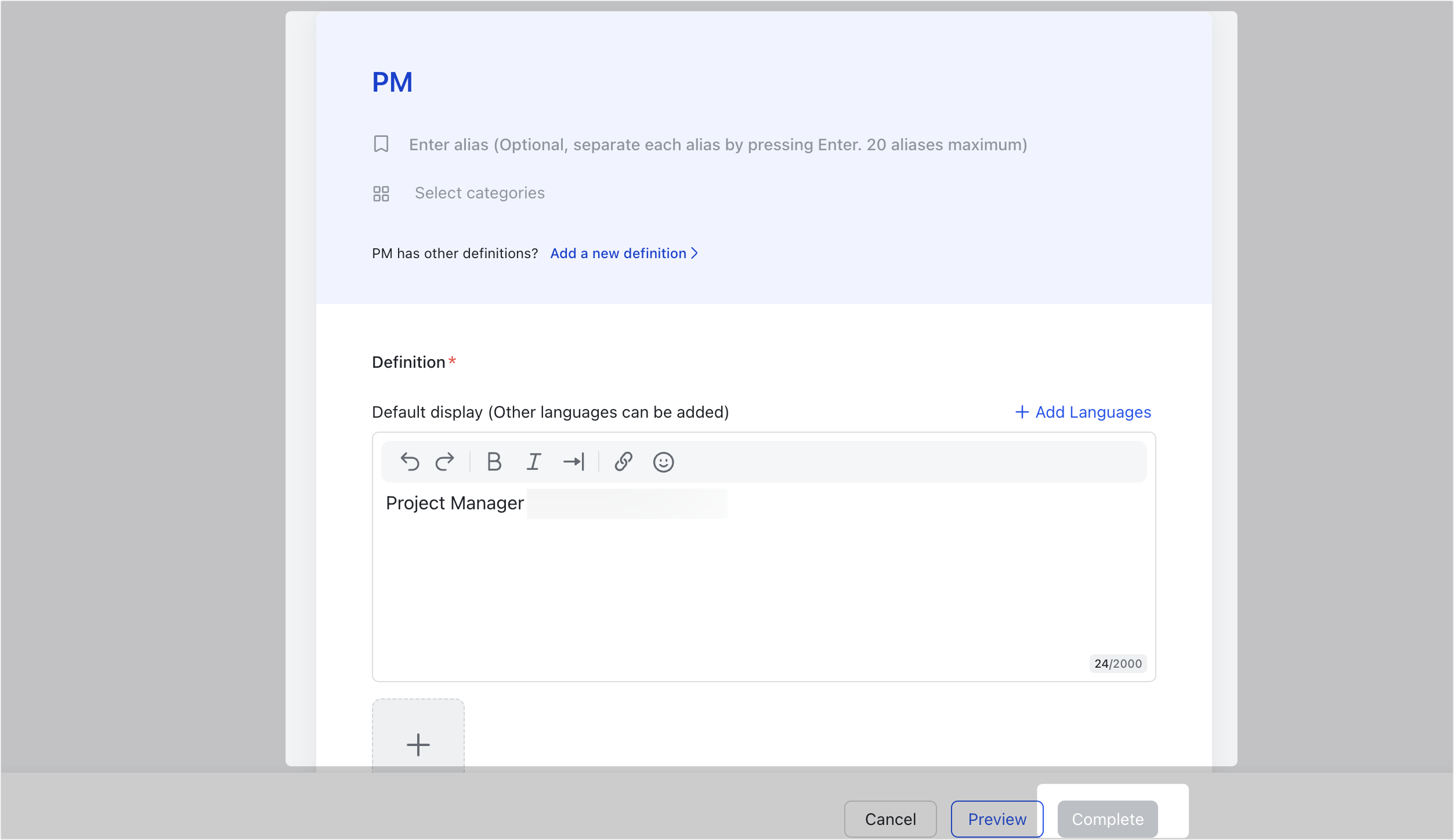Viewport: 1454px width, 840px height.
Task: Click the categories grid icon
Action: coord(381,193)
